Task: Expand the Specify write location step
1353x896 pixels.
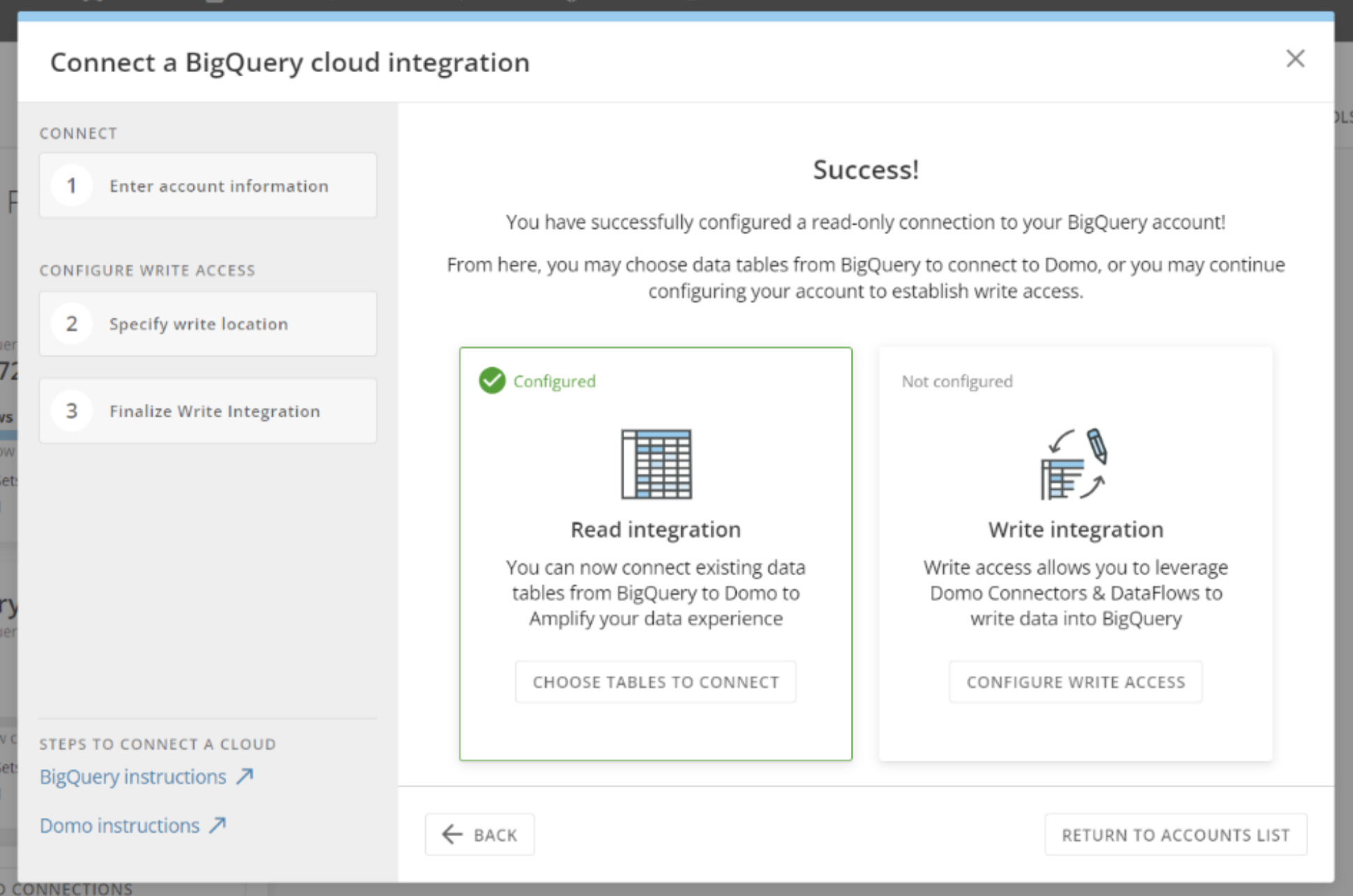Action: (x=207, y=323)
